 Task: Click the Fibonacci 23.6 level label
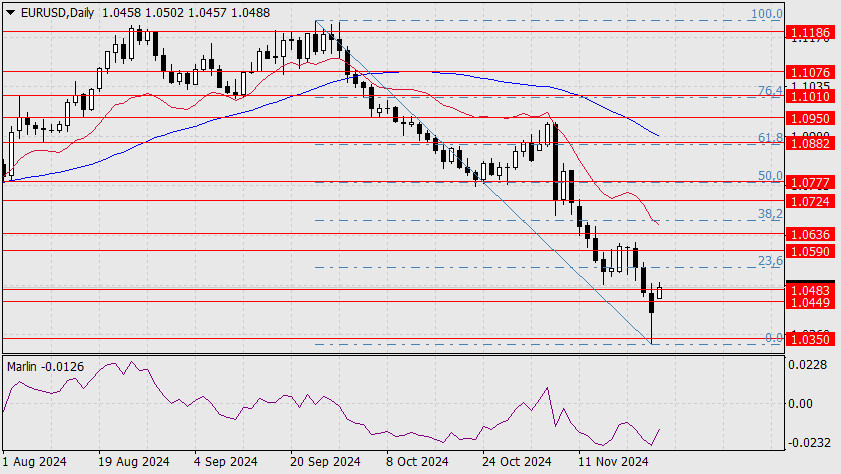tap(770, 261)
